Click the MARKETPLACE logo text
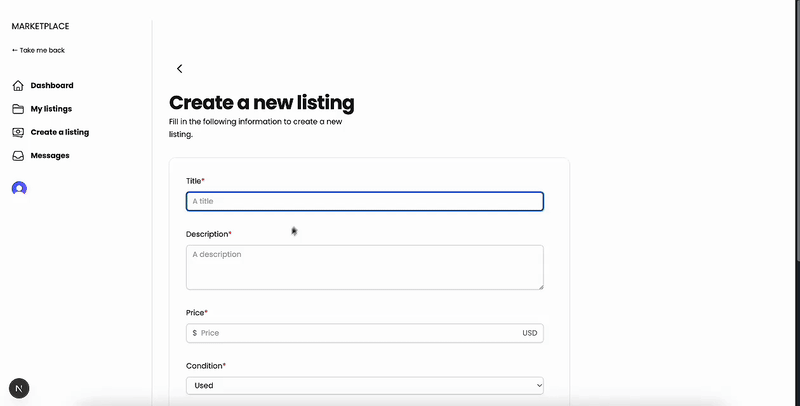This screenshot has width=800, height=406. click(x=40, y=27)
